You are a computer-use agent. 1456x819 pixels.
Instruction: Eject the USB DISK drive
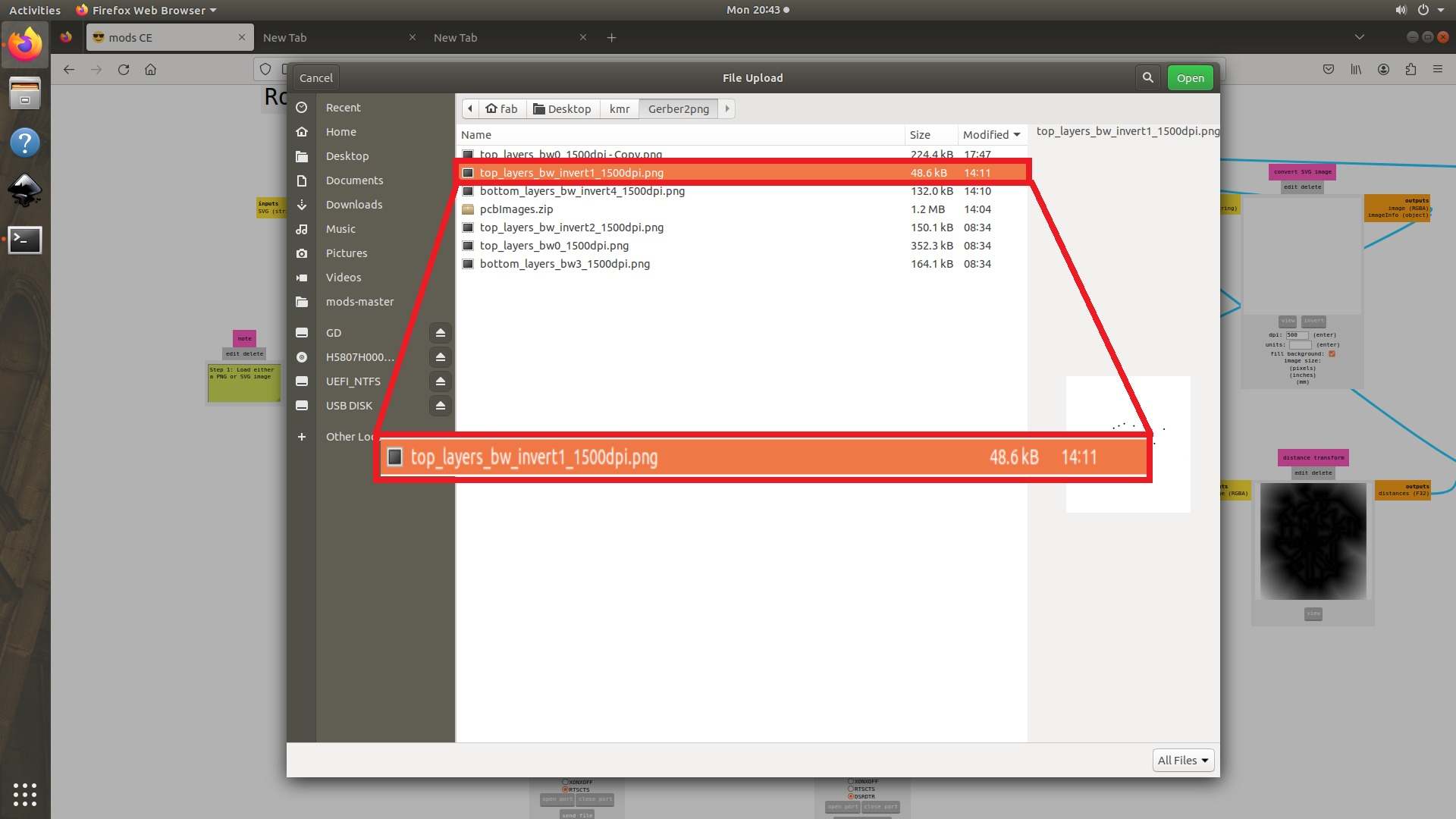pos(440,406)
